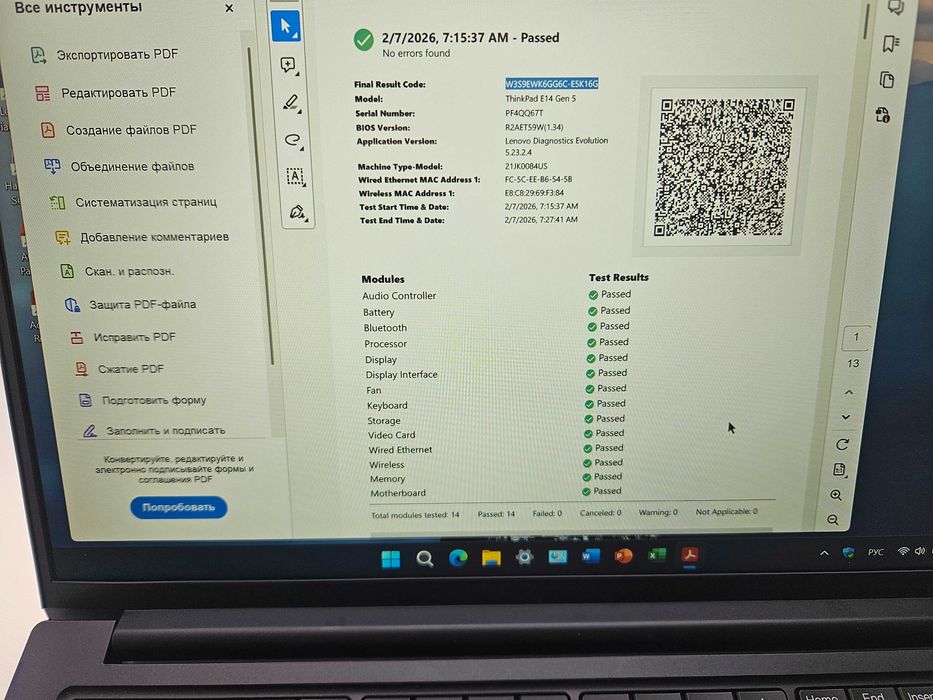
Task: Zoom in with magnifier plus icon
Action: 836,495
